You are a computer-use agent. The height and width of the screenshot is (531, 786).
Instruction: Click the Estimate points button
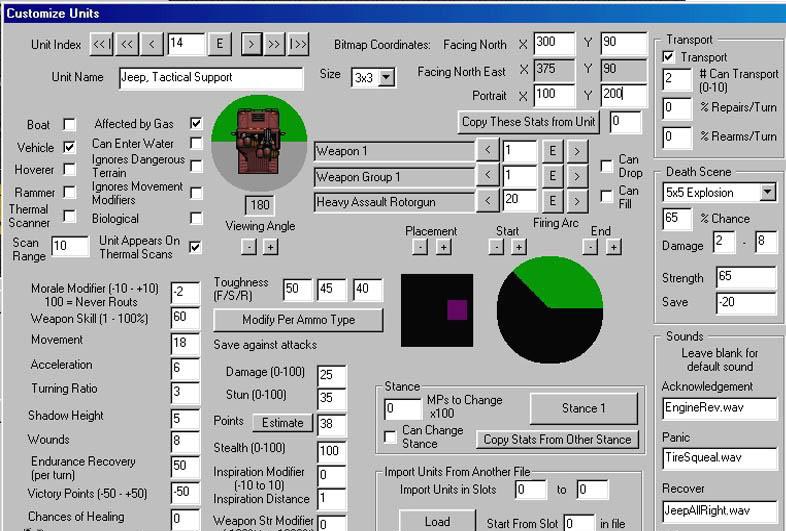point(282,423)
